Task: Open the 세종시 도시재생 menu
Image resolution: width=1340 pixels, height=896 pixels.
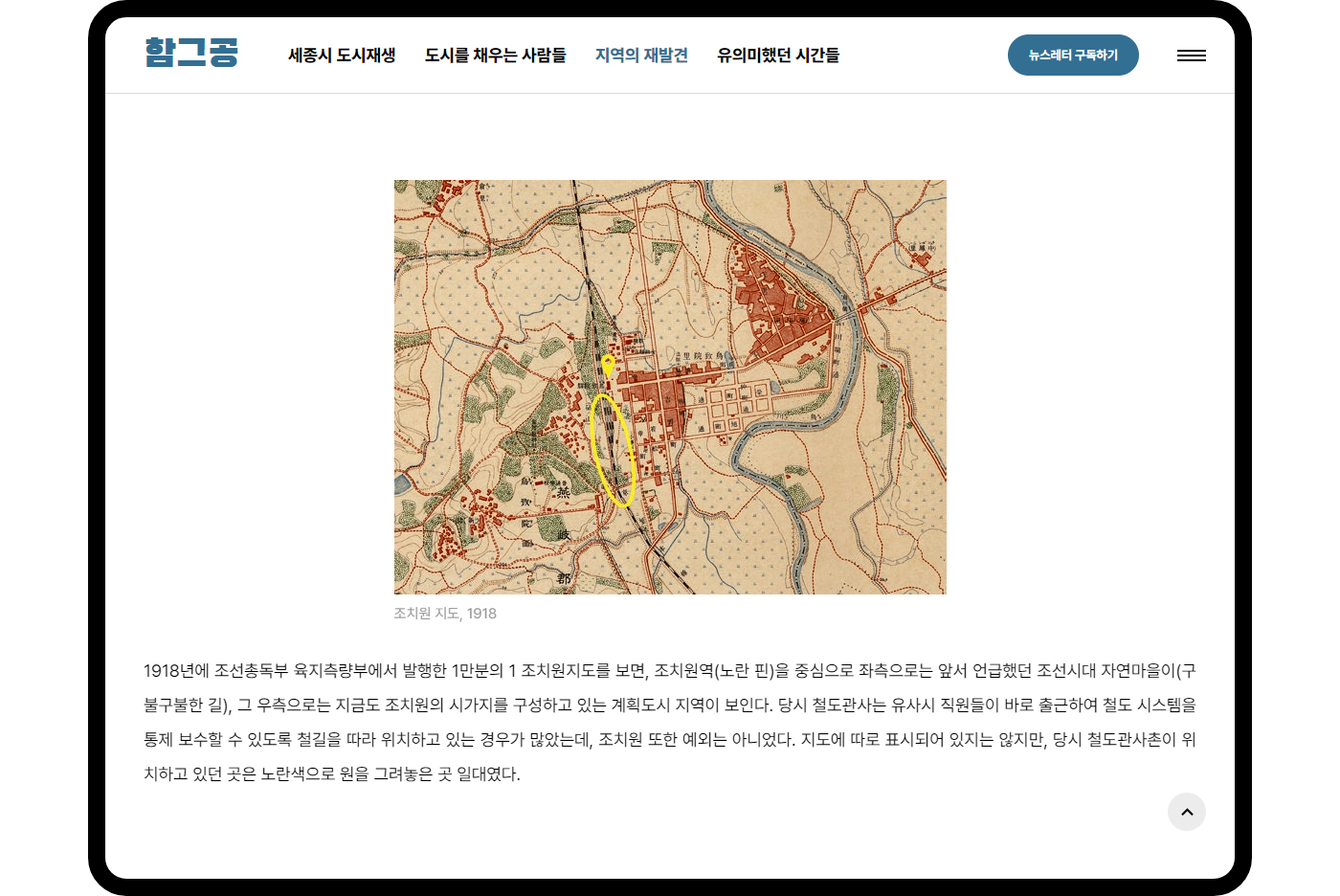Action: [342, 56]
